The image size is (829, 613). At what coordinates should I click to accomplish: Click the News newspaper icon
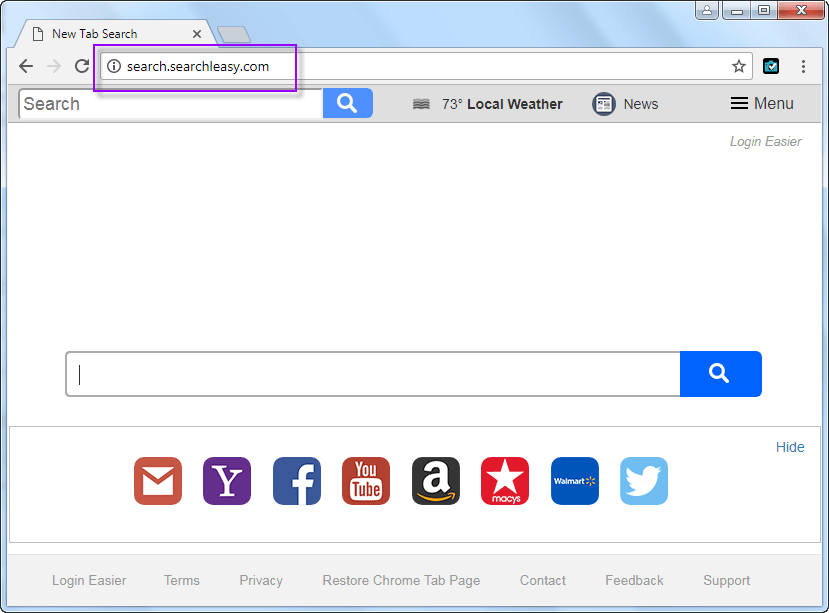603,104
